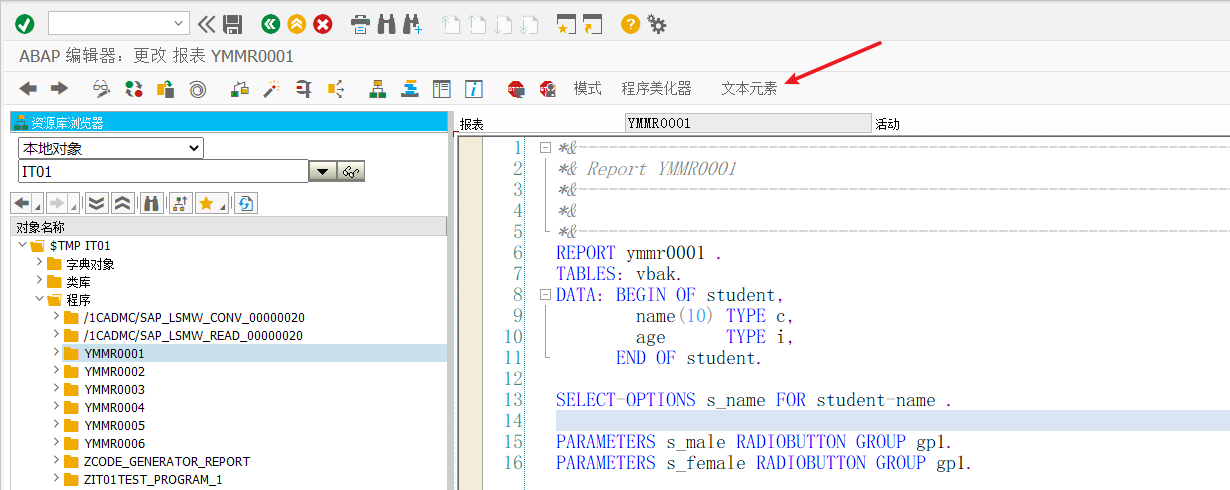Click the 模式 button
The height and width of the screenshot is (490, 1230).
(x=587, y=89)
